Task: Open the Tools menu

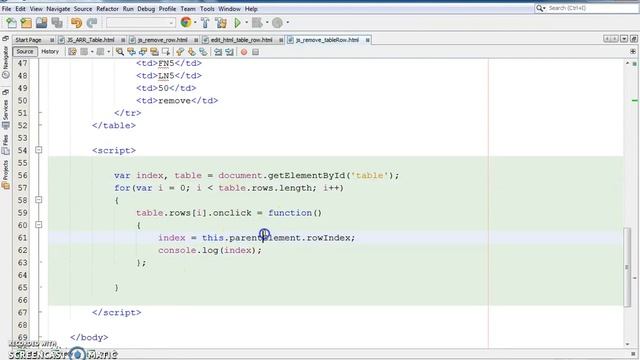Action: (x=207, y=9)
